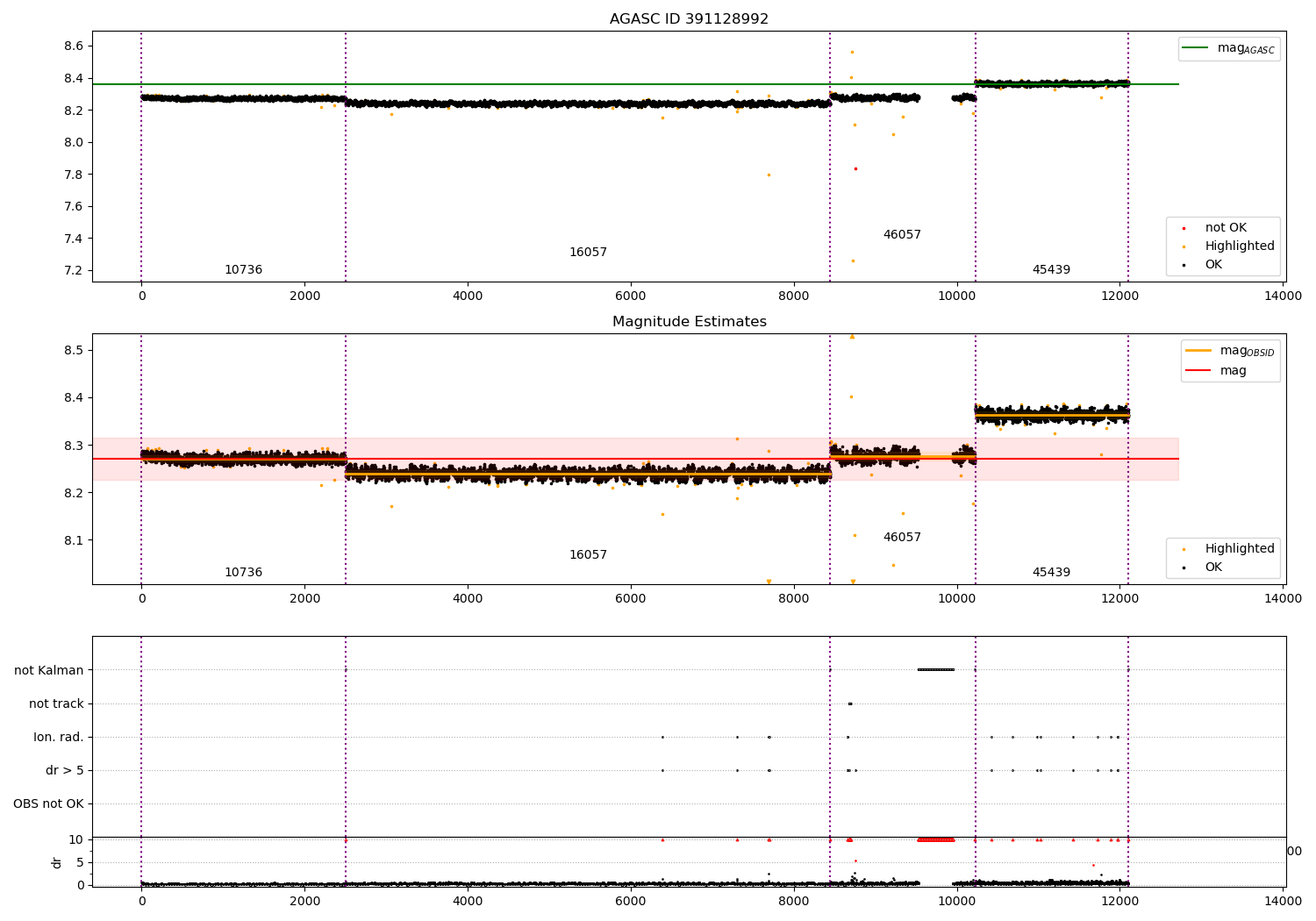This screenshot has width=1316, height=921.
Task: Click the 8.3 y-tick of the middle plot
Action: coord(74,446)
